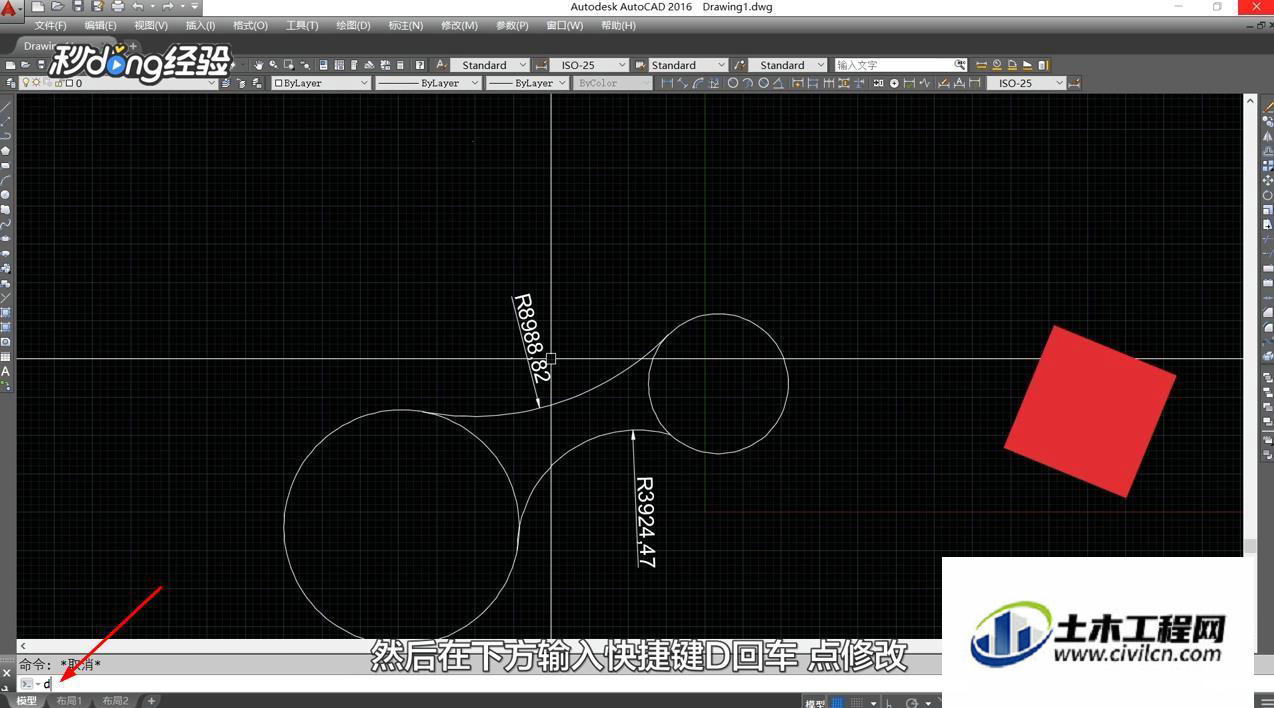Click the angular dimension tool icon

click(x=779, y=83)
